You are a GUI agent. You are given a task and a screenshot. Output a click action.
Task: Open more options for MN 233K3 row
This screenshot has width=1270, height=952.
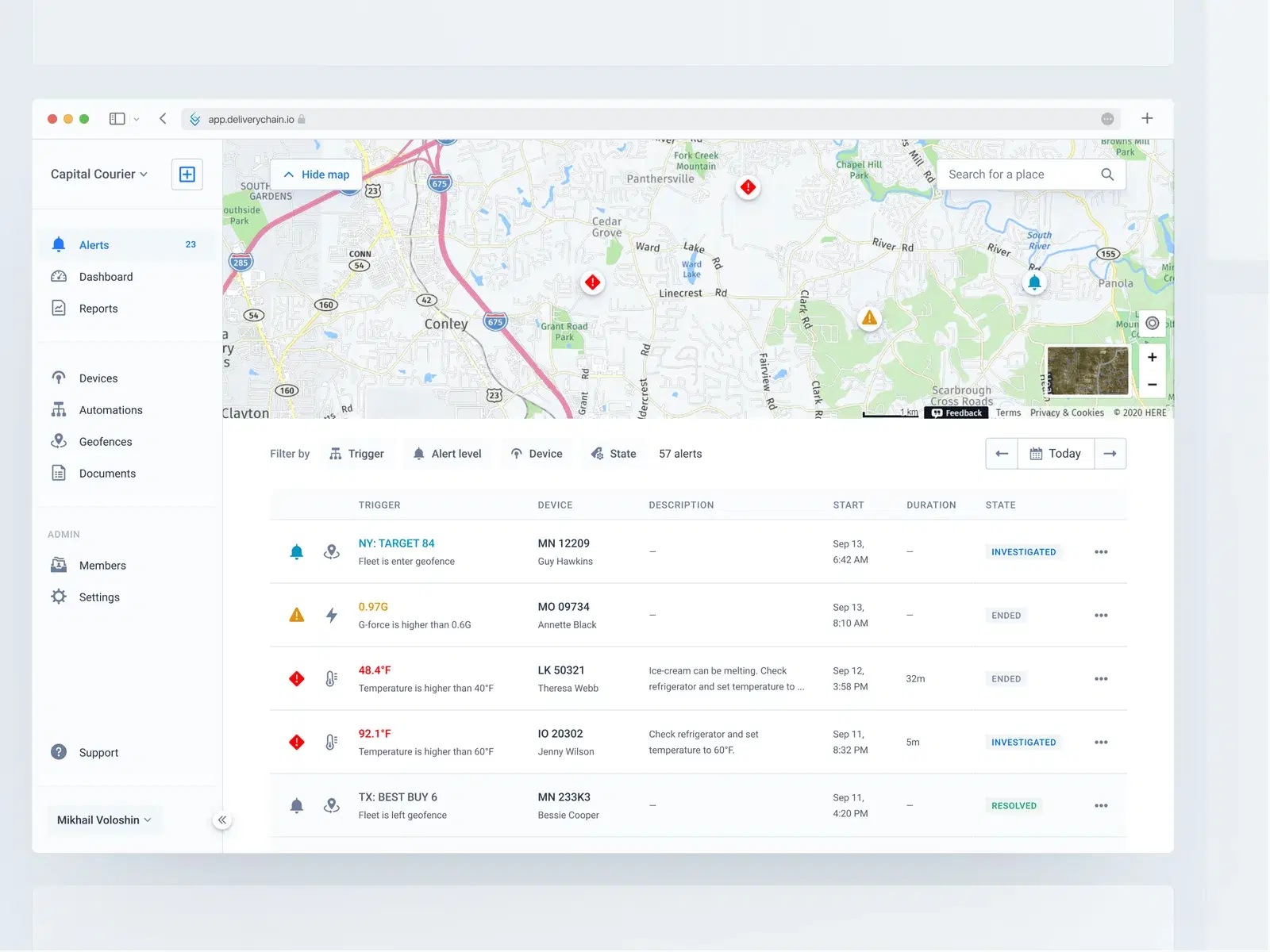point(1101,806)
